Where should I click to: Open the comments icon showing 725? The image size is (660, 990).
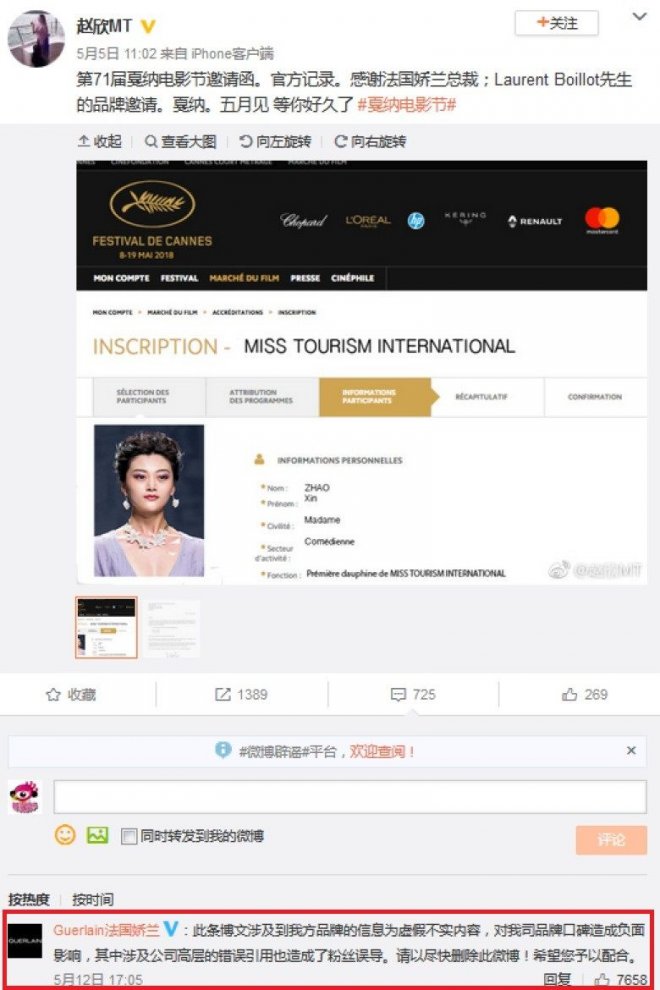pos(398,694)
